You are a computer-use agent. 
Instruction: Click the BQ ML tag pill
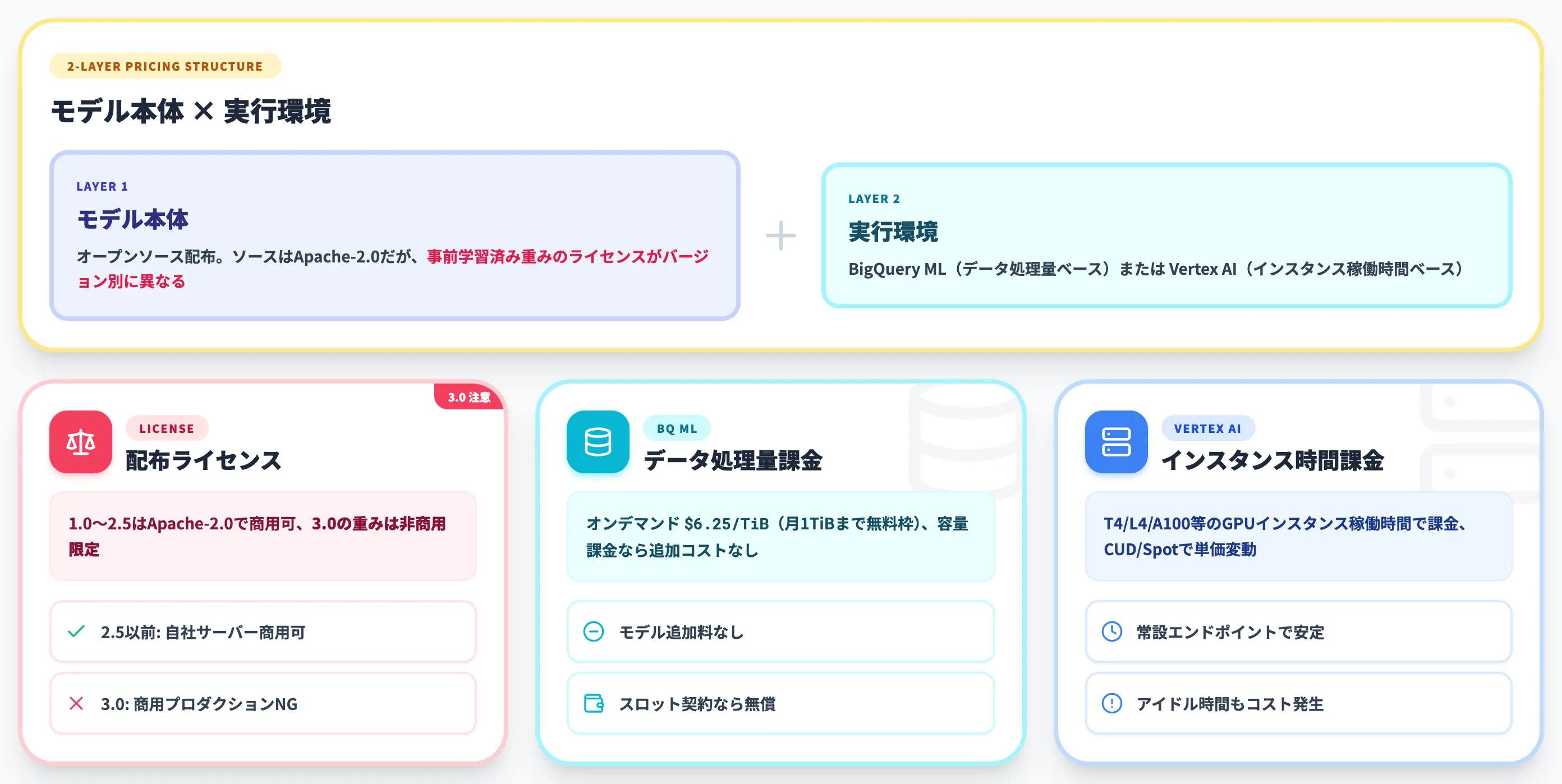[x=677, y=428]
